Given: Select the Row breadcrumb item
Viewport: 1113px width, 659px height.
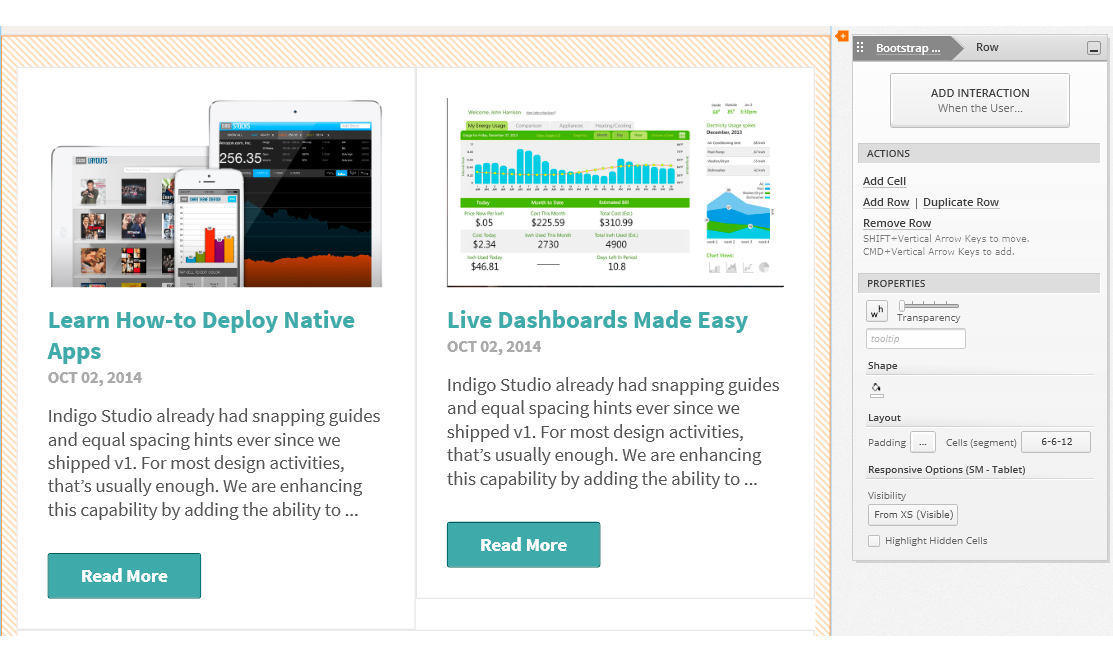Looking at the screenshot, I should (x=987, y=47).
